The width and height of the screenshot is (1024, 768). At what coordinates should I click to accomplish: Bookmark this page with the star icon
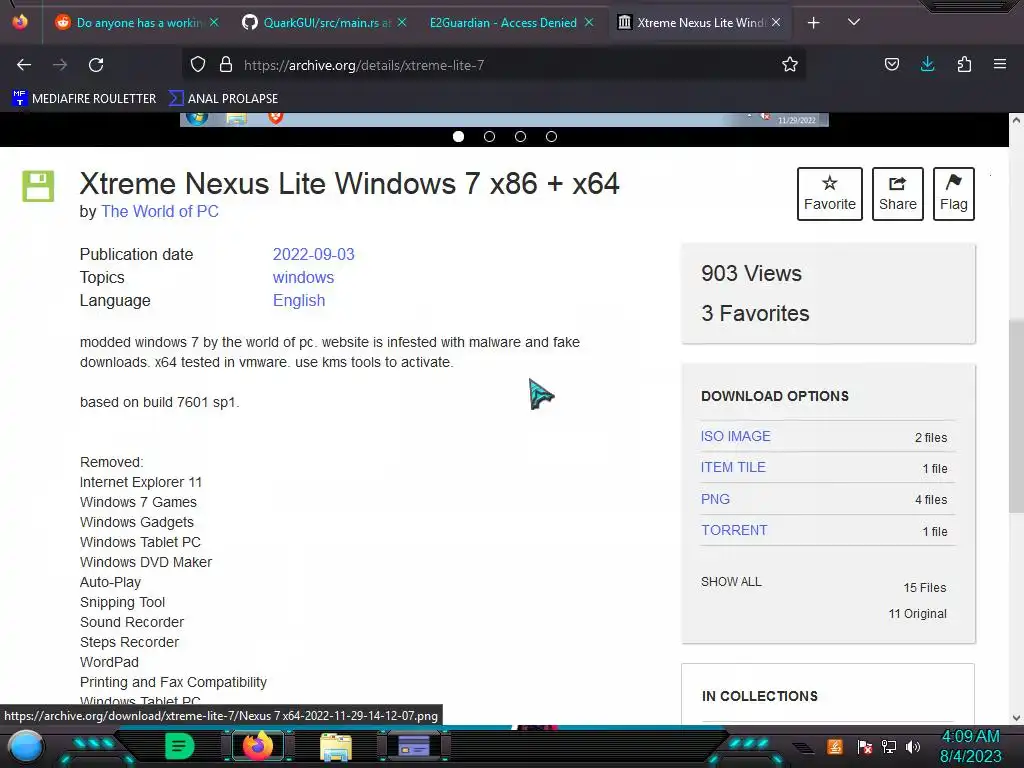click(790, 64)
